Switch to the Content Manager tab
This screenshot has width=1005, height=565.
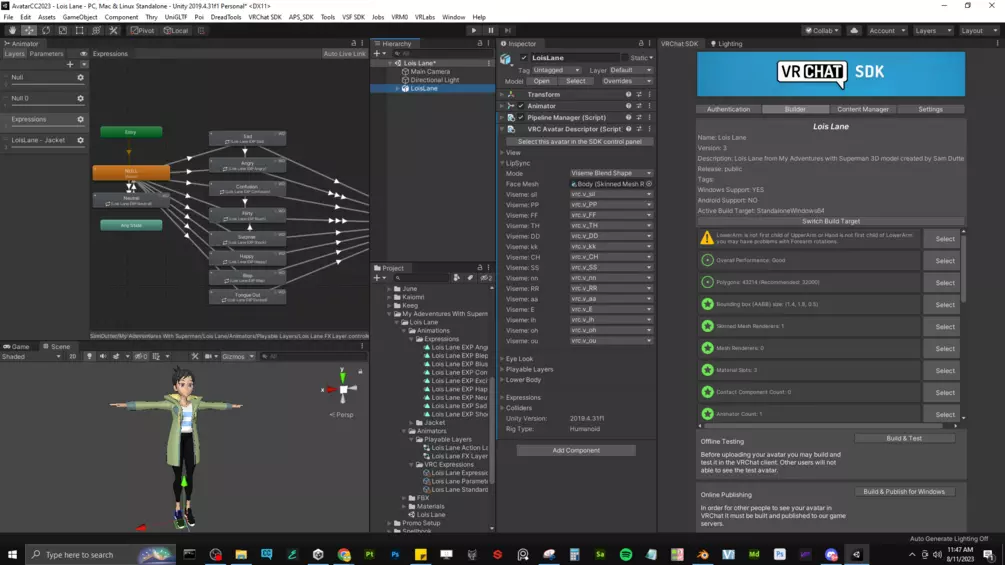point(862,110)
